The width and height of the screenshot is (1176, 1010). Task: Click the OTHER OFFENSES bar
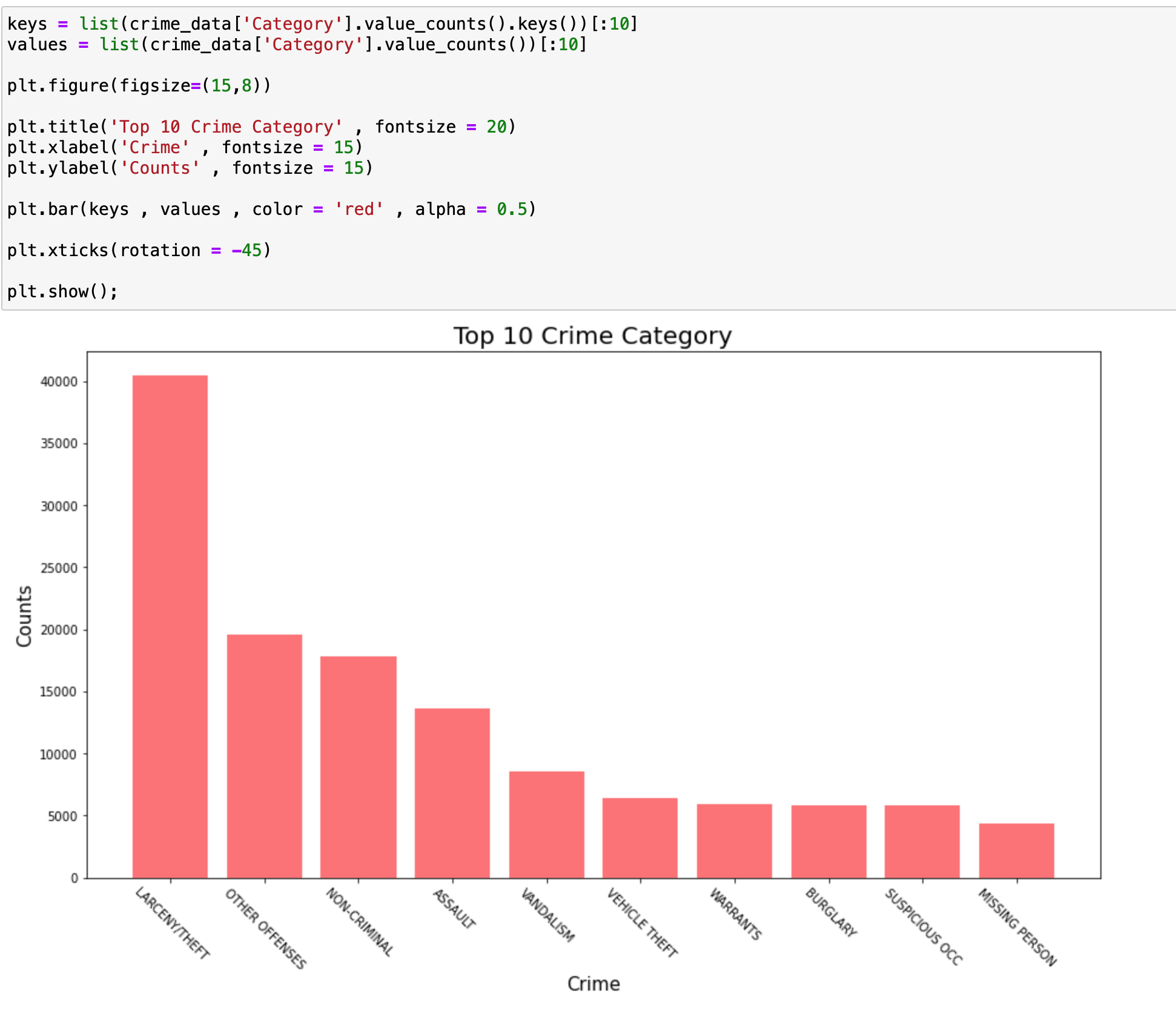pos(265,756)
